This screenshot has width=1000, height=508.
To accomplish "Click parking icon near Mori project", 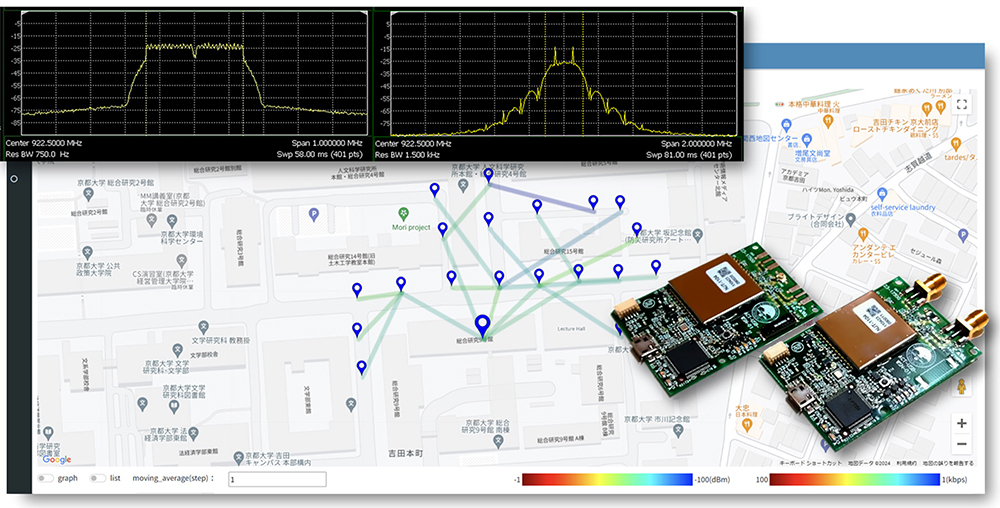I will tap(313, 214).
